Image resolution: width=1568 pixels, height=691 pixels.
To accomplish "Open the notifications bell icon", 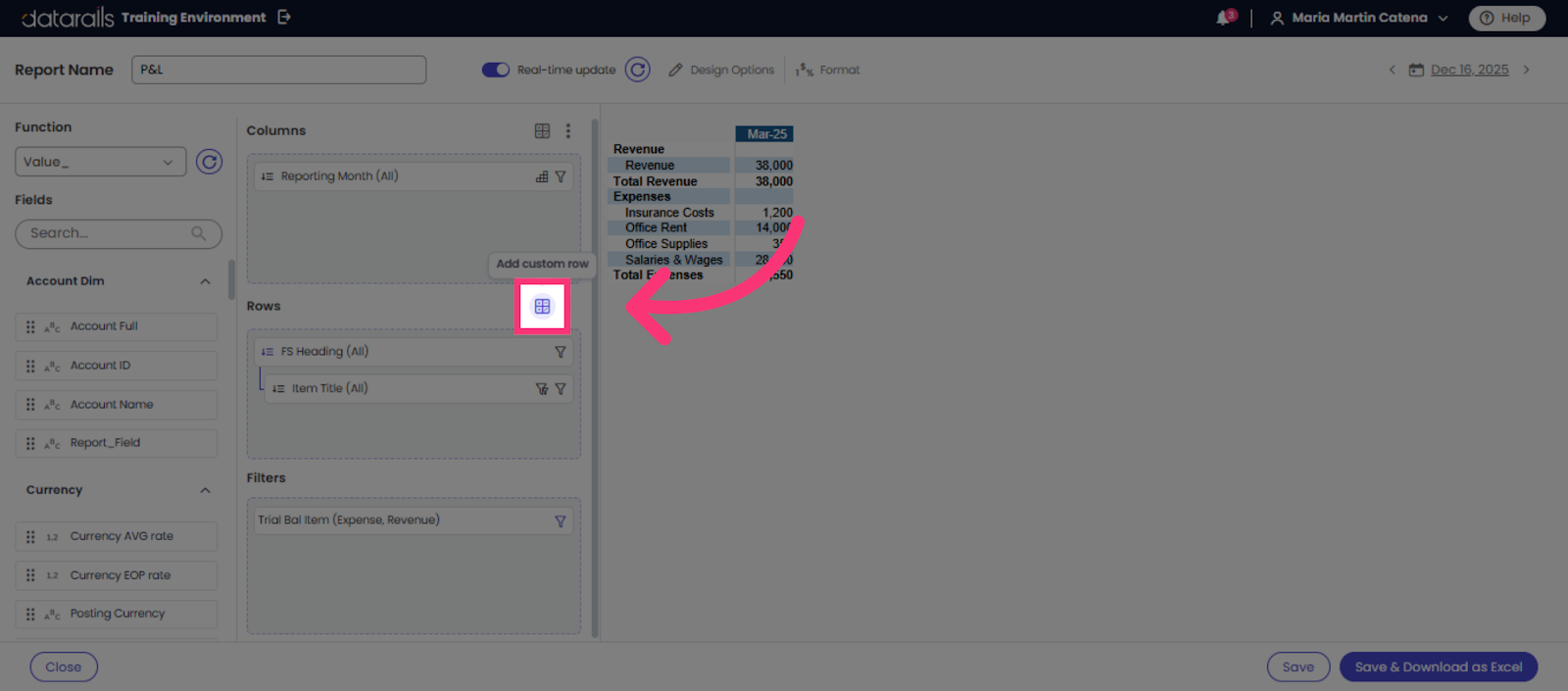I will 1225,18.
